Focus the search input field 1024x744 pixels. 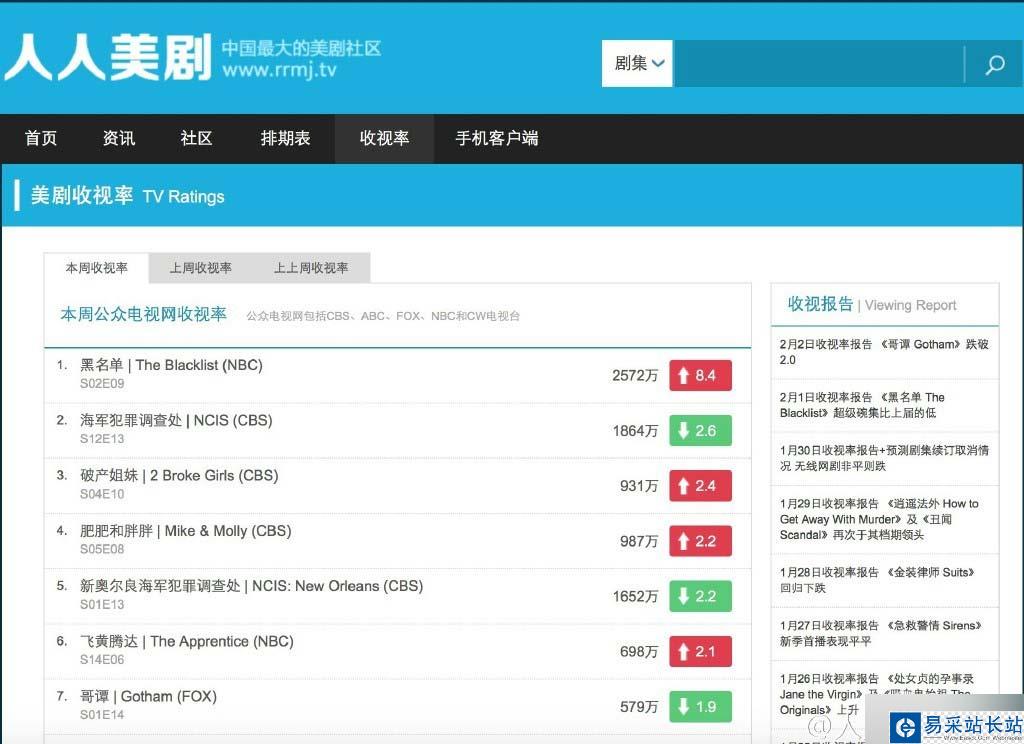(819, 63)
